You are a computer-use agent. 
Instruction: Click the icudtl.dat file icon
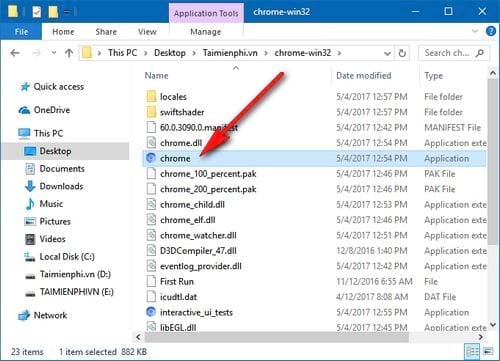point(151,297)
